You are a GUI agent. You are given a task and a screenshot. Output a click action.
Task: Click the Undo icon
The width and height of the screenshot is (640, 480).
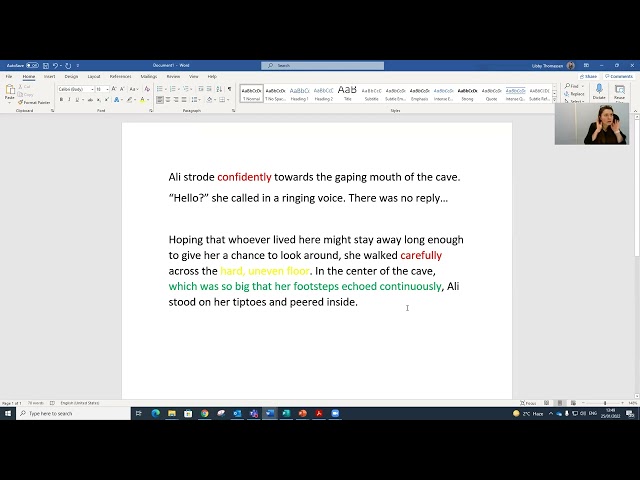(x=55, y=65)
